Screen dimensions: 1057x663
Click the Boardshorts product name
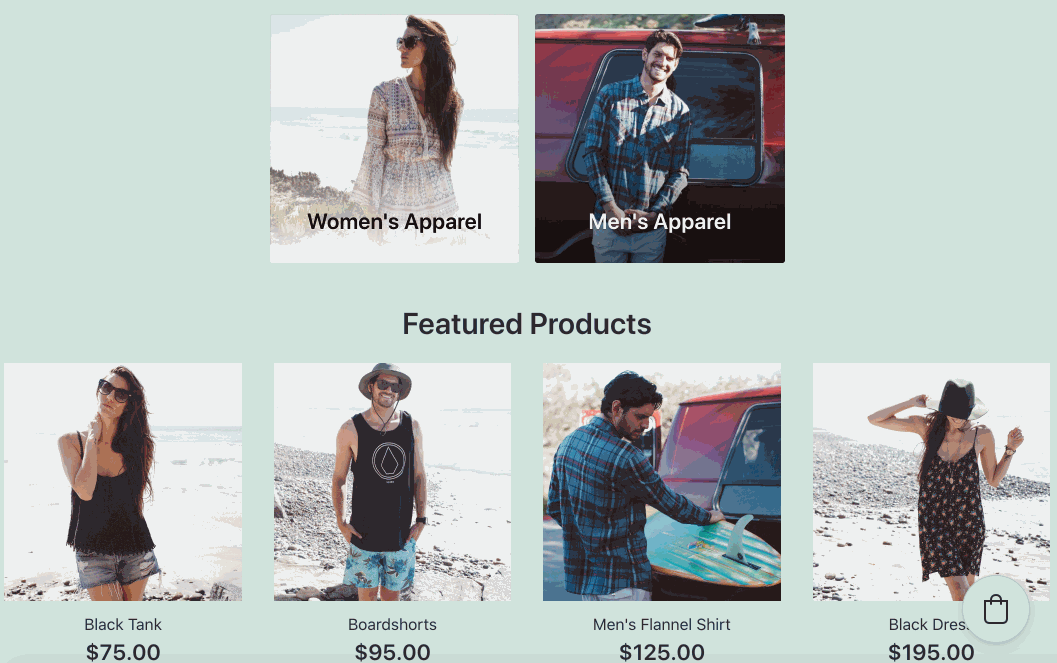coord(392,625)
